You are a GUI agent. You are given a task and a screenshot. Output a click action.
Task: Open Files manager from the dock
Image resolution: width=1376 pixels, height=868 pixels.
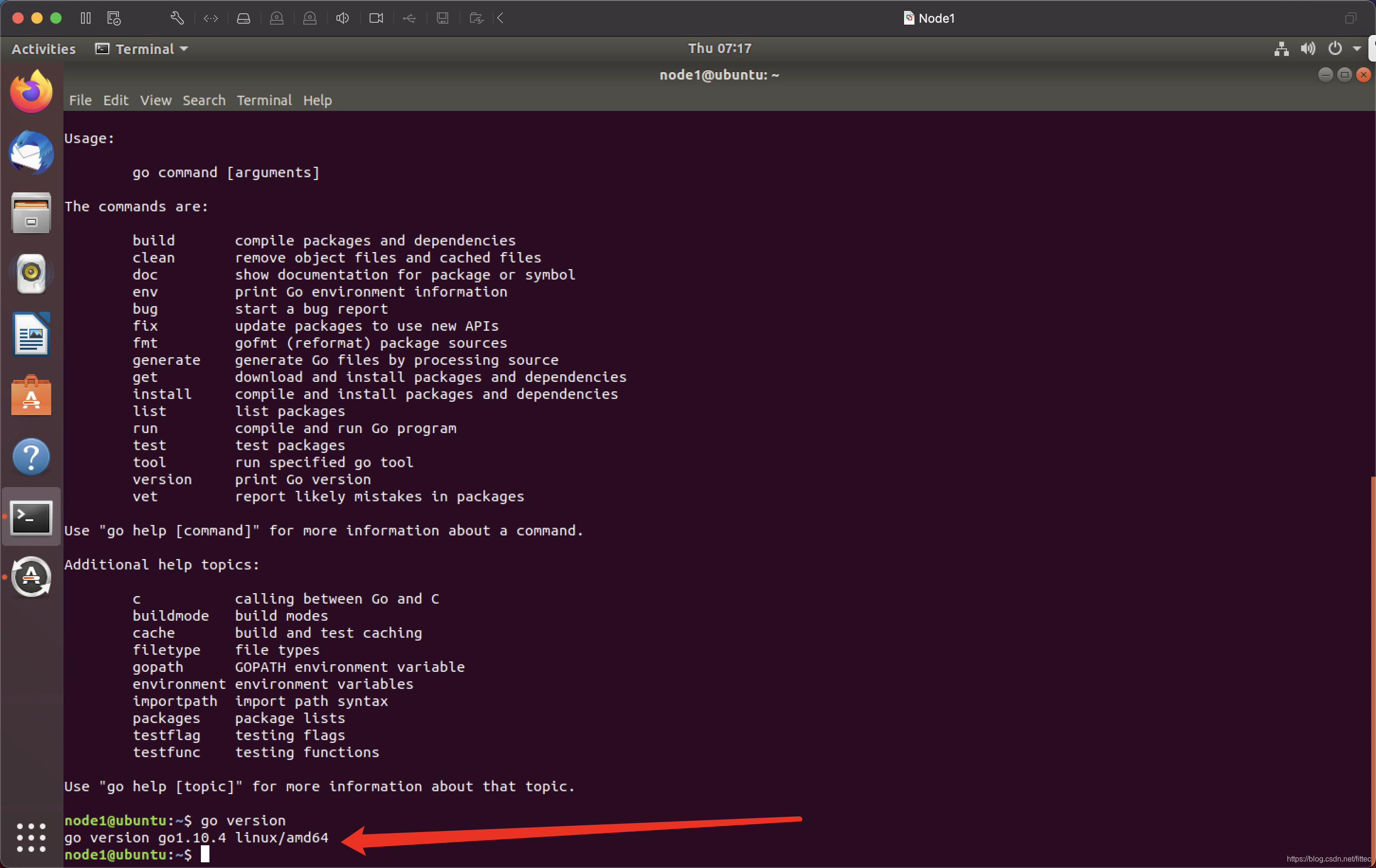click(31, 213)
